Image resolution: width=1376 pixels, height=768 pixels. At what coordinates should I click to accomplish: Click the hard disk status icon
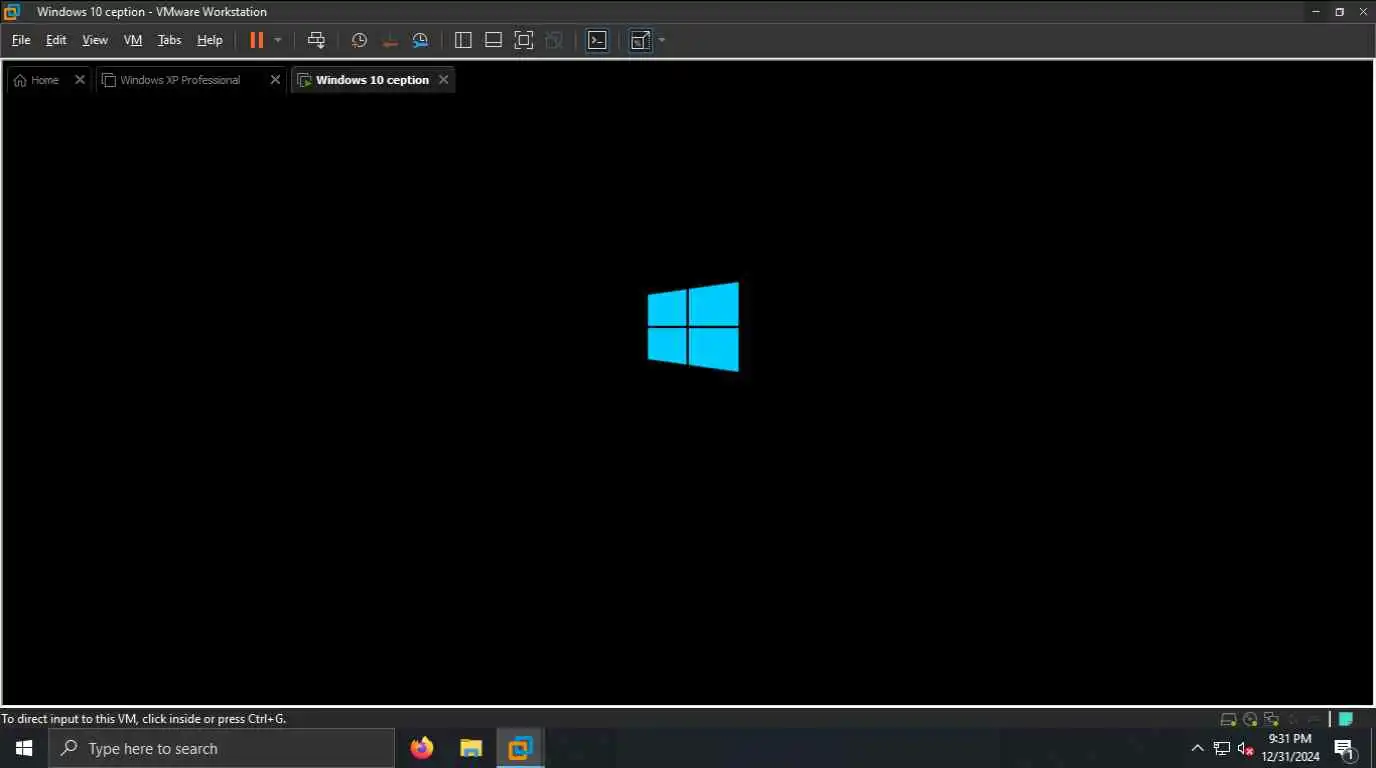point(1229,719)
